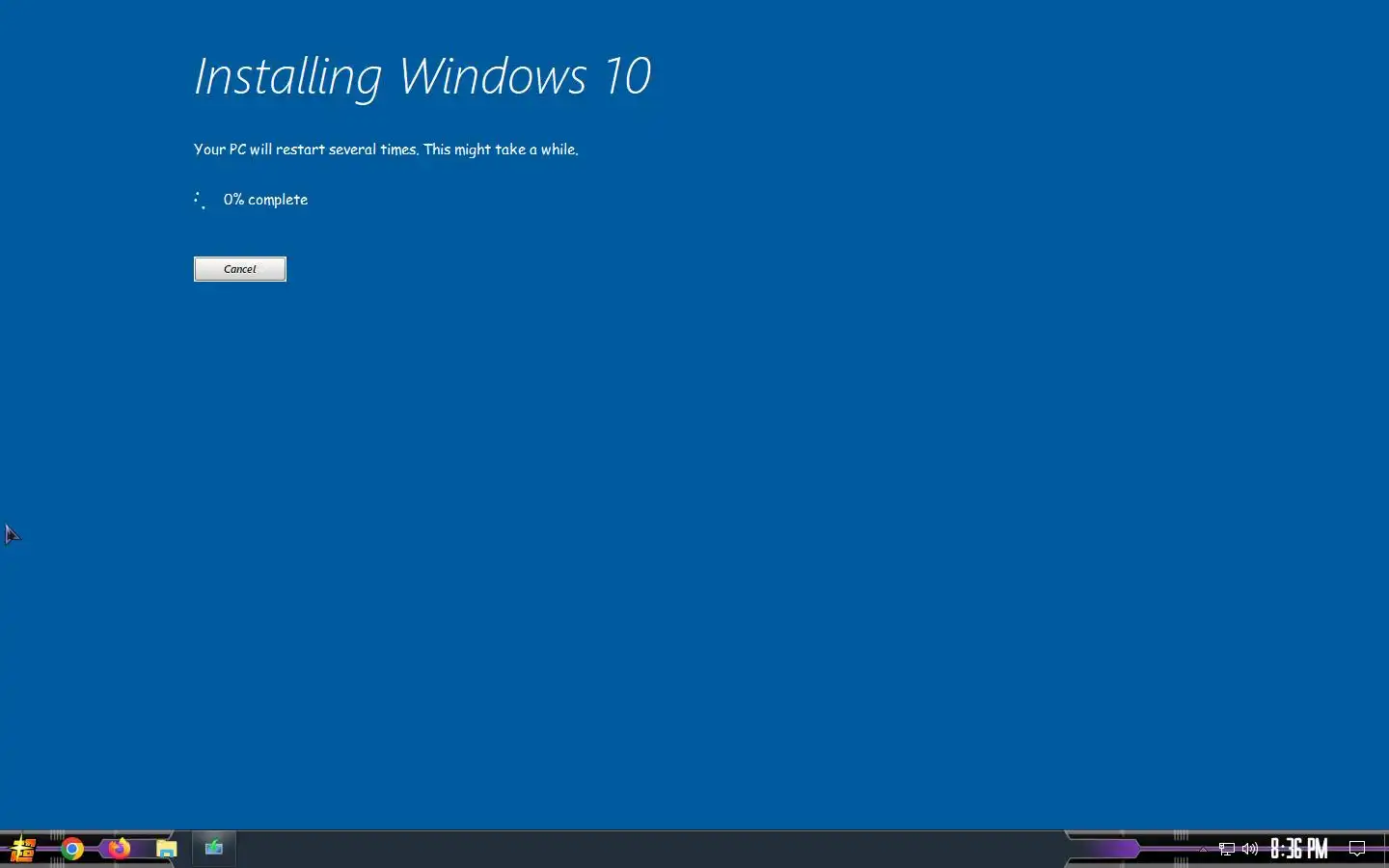This screenshot has width=1389, height=868.
Task: Launch Google Chrome from the taskbar
Action: pyautogui.click(x=72, y=849)
